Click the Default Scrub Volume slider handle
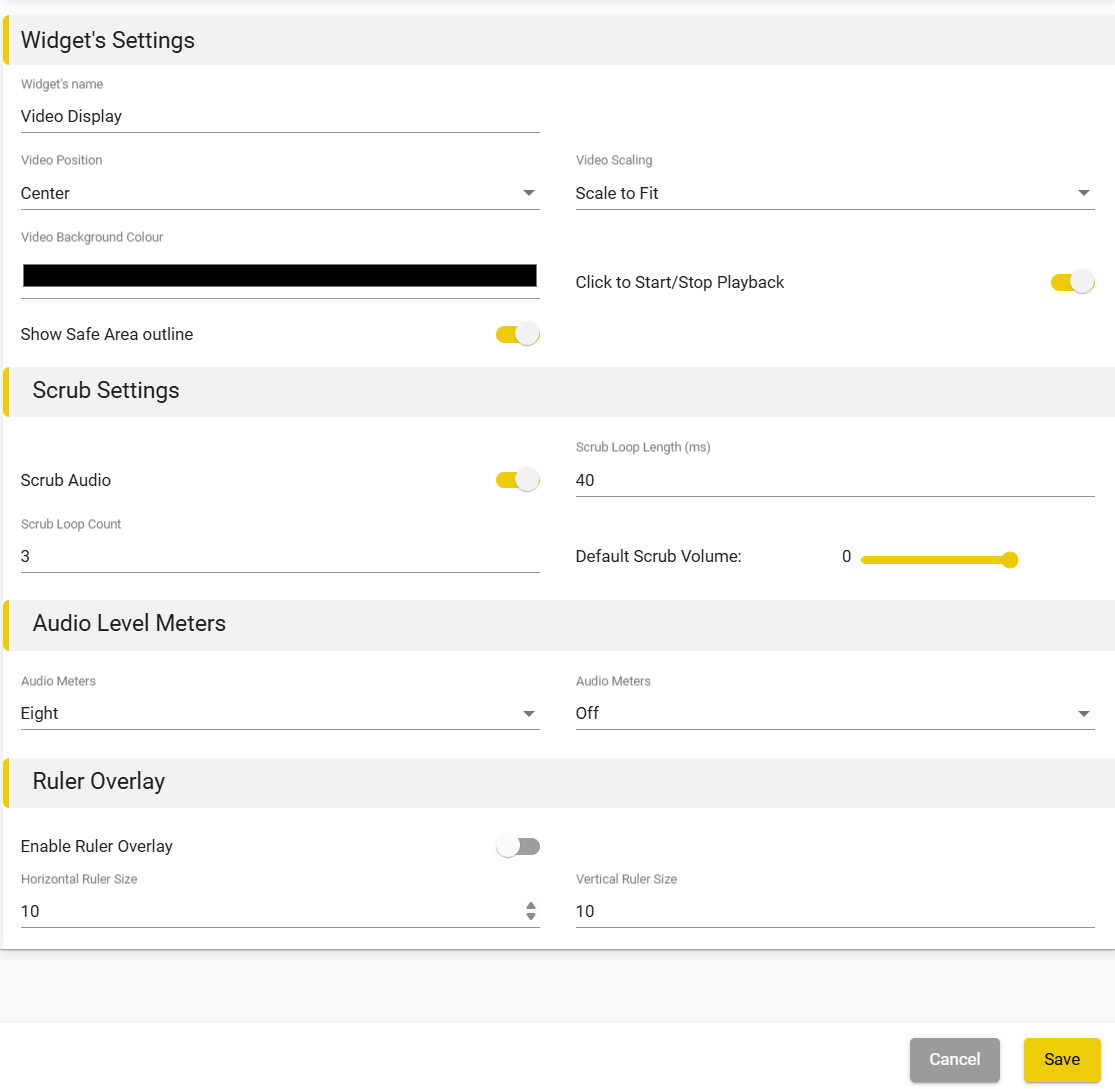Image resolution: width=1115 pixels, height=1089 pixels. 1010,560
